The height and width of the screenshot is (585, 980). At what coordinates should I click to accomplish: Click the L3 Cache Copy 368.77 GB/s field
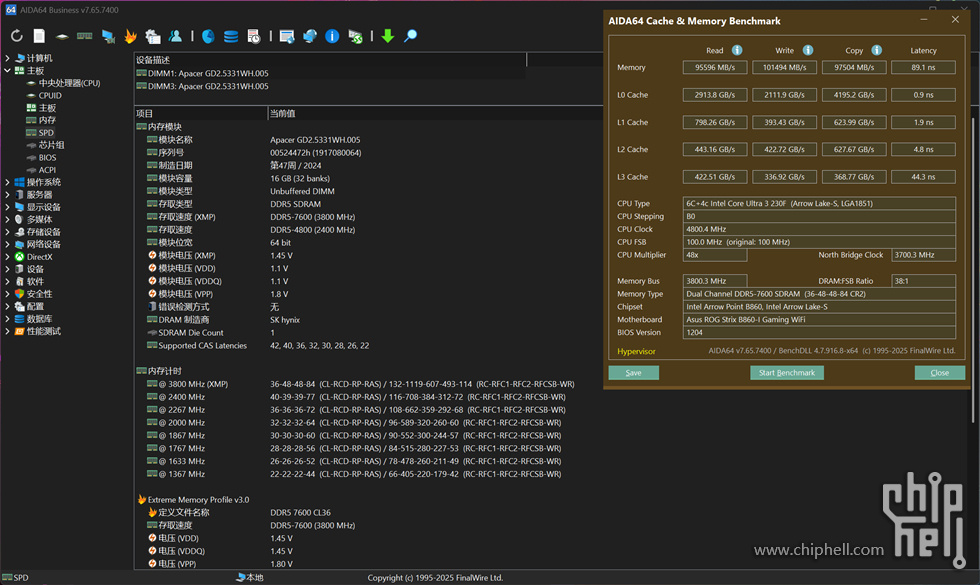tap(854, 177)
